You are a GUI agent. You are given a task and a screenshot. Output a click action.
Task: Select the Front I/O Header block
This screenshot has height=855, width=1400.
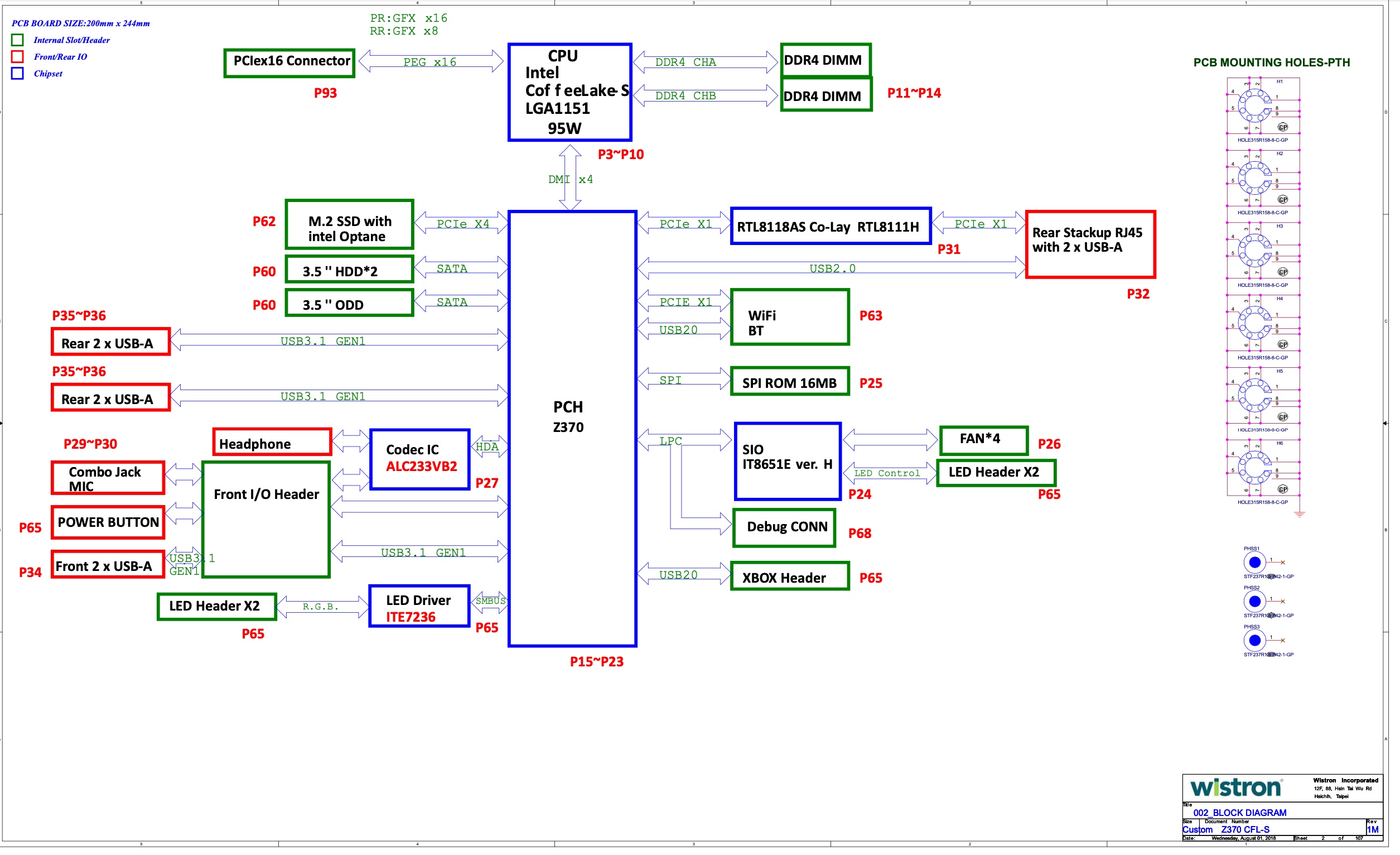click(265, 519)
